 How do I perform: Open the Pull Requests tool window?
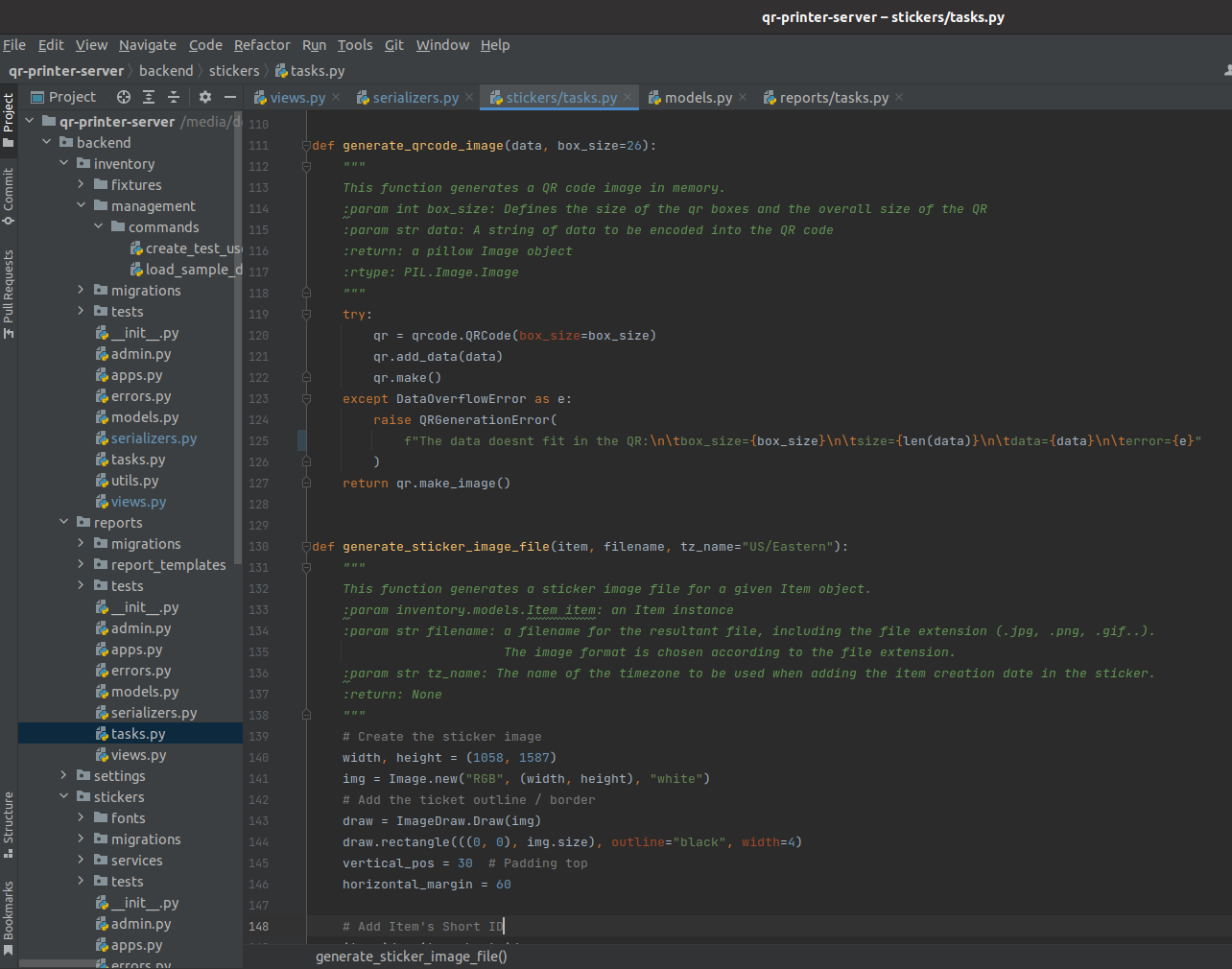click(x=9, y=294)
